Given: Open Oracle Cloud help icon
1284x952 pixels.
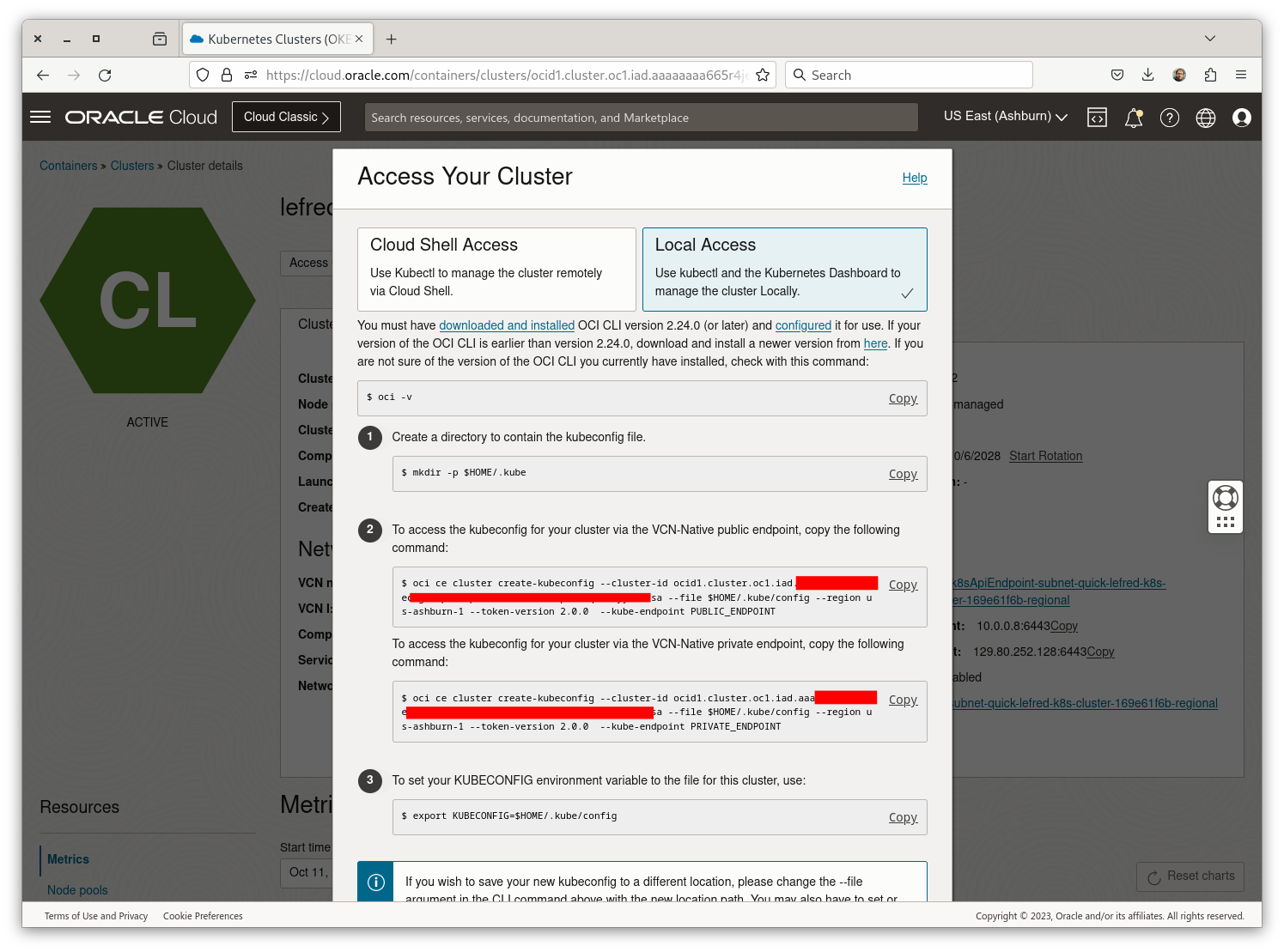Looking at the screenshot, I should click(1169, 117).
